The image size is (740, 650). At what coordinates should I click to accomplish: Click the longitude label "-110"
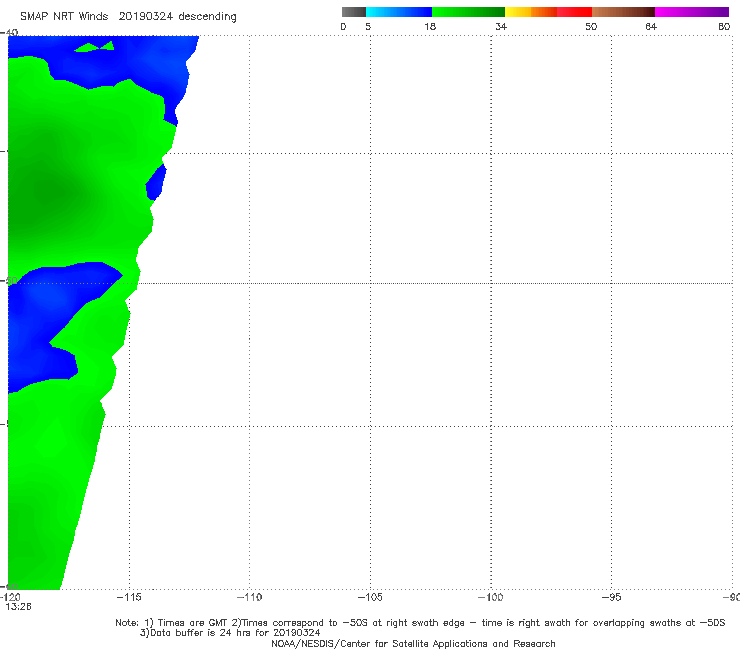pyautogui.click(x=249, y=597)
